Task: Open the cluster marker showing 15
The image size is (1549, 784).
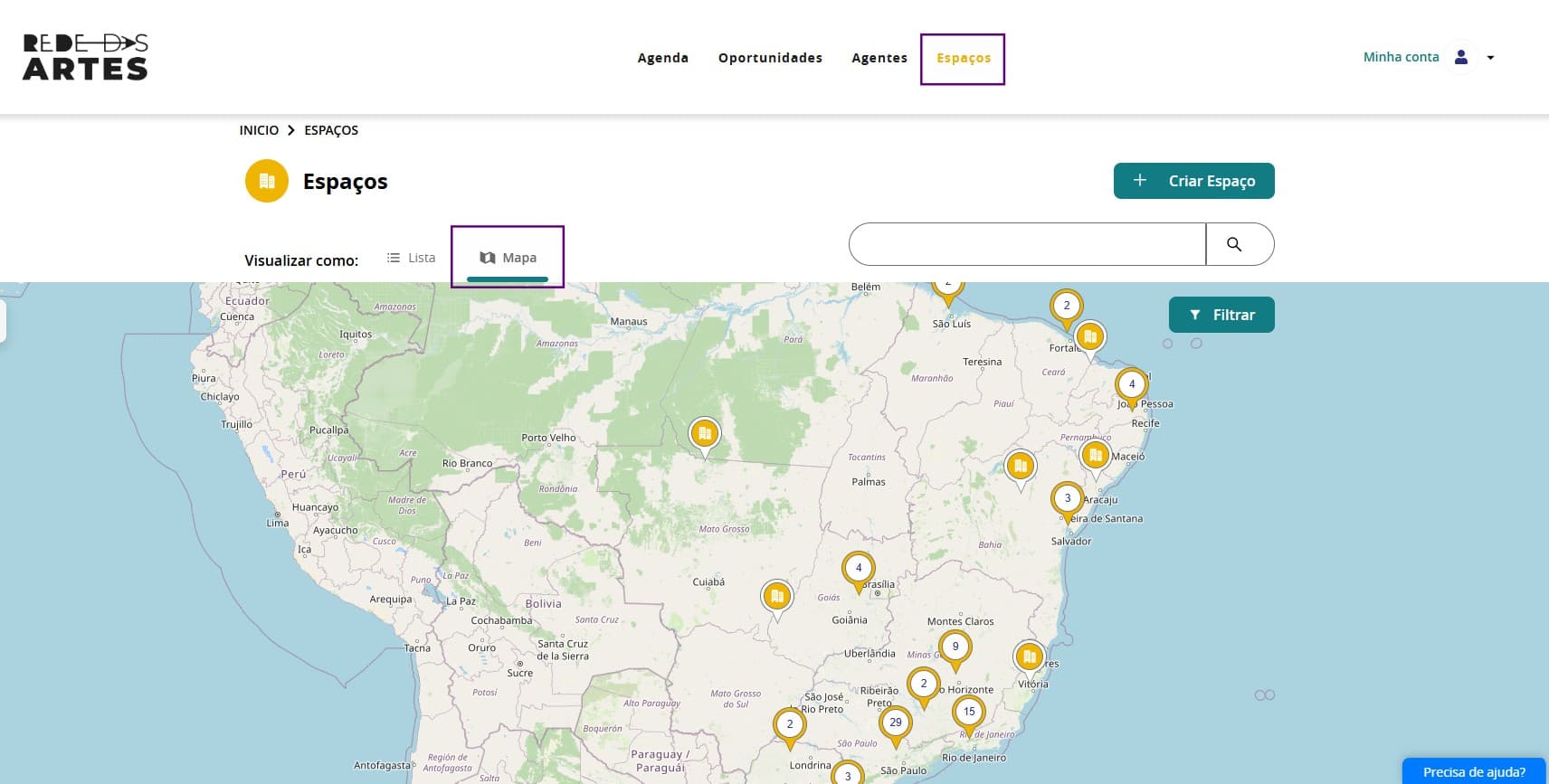Action: pos(969,712)
